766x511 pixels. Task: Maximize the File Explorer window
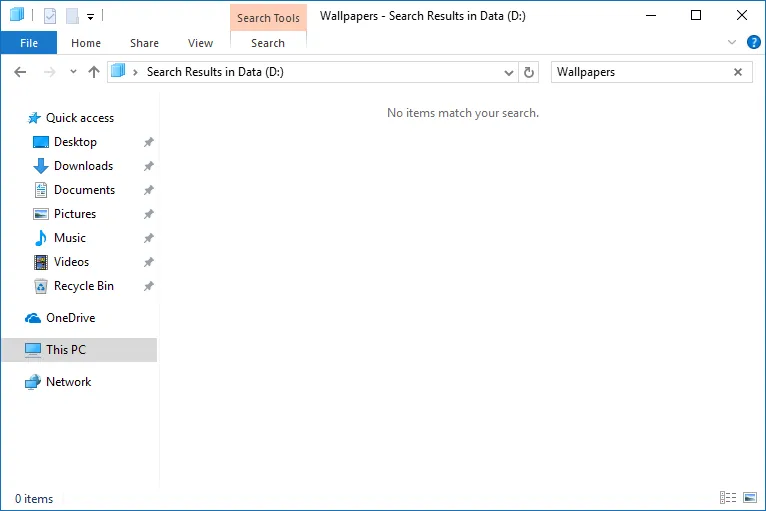(696, 16)
